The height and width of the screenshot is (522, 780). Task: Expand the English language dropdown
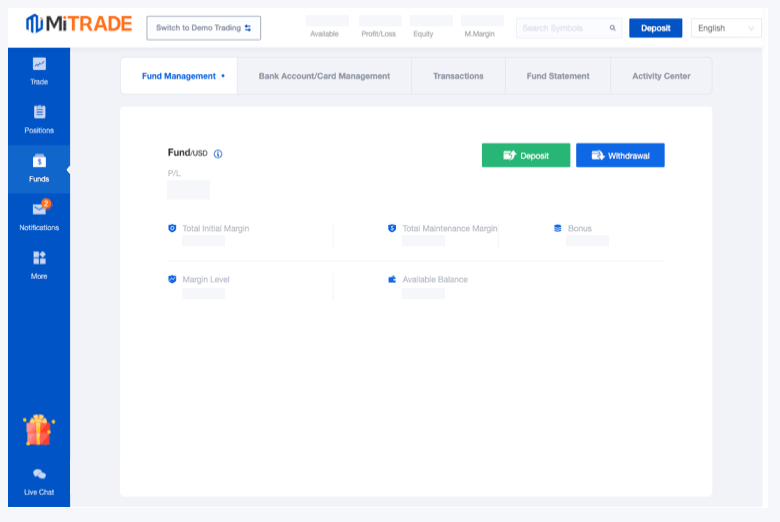(726, 28)
